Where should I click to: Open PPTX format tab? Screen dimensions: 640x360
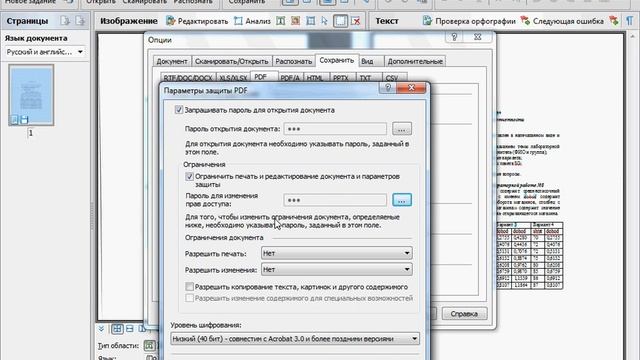point(341,78)
